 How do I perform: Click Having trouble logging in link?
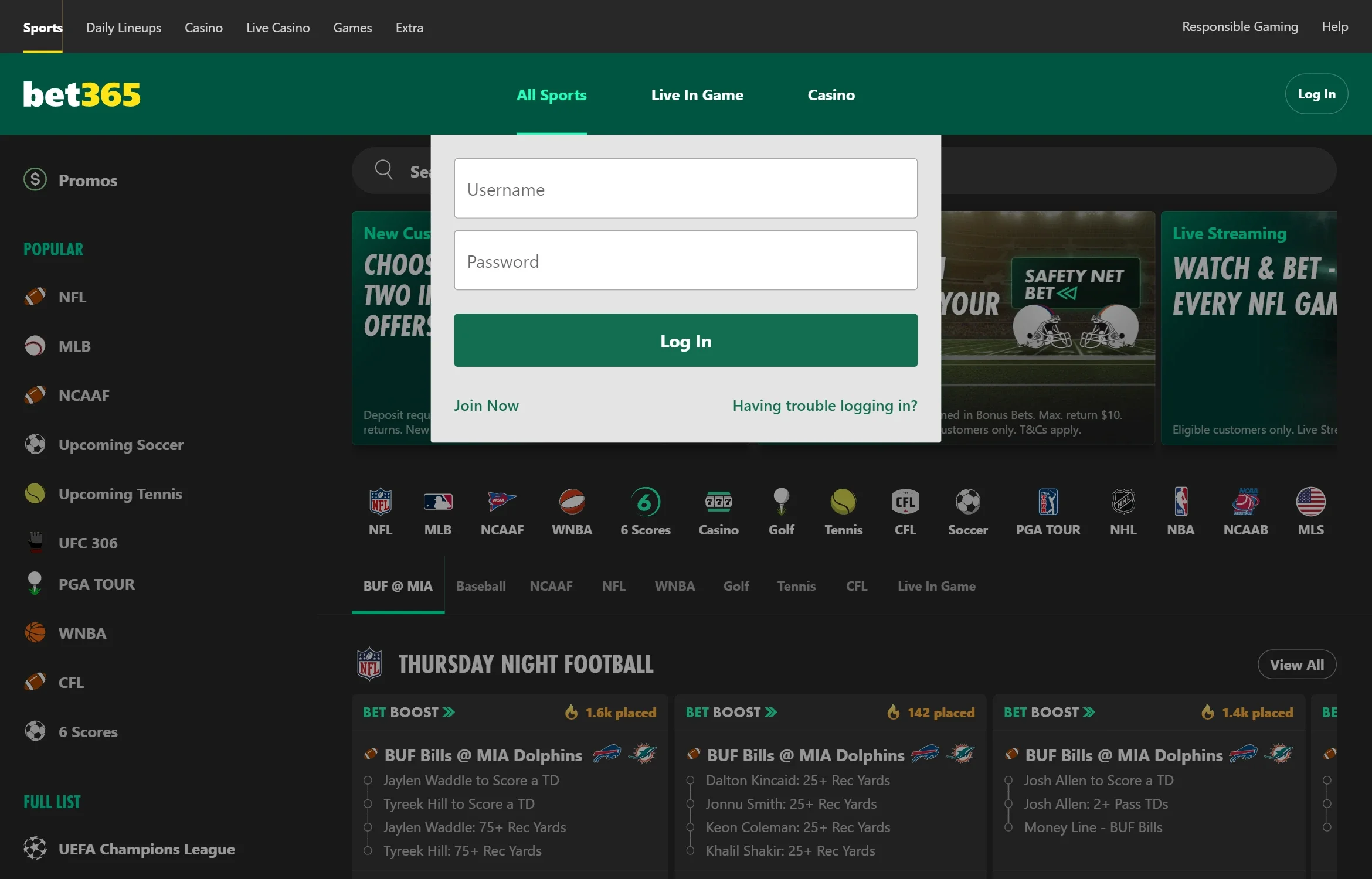(x=825, y=406)
